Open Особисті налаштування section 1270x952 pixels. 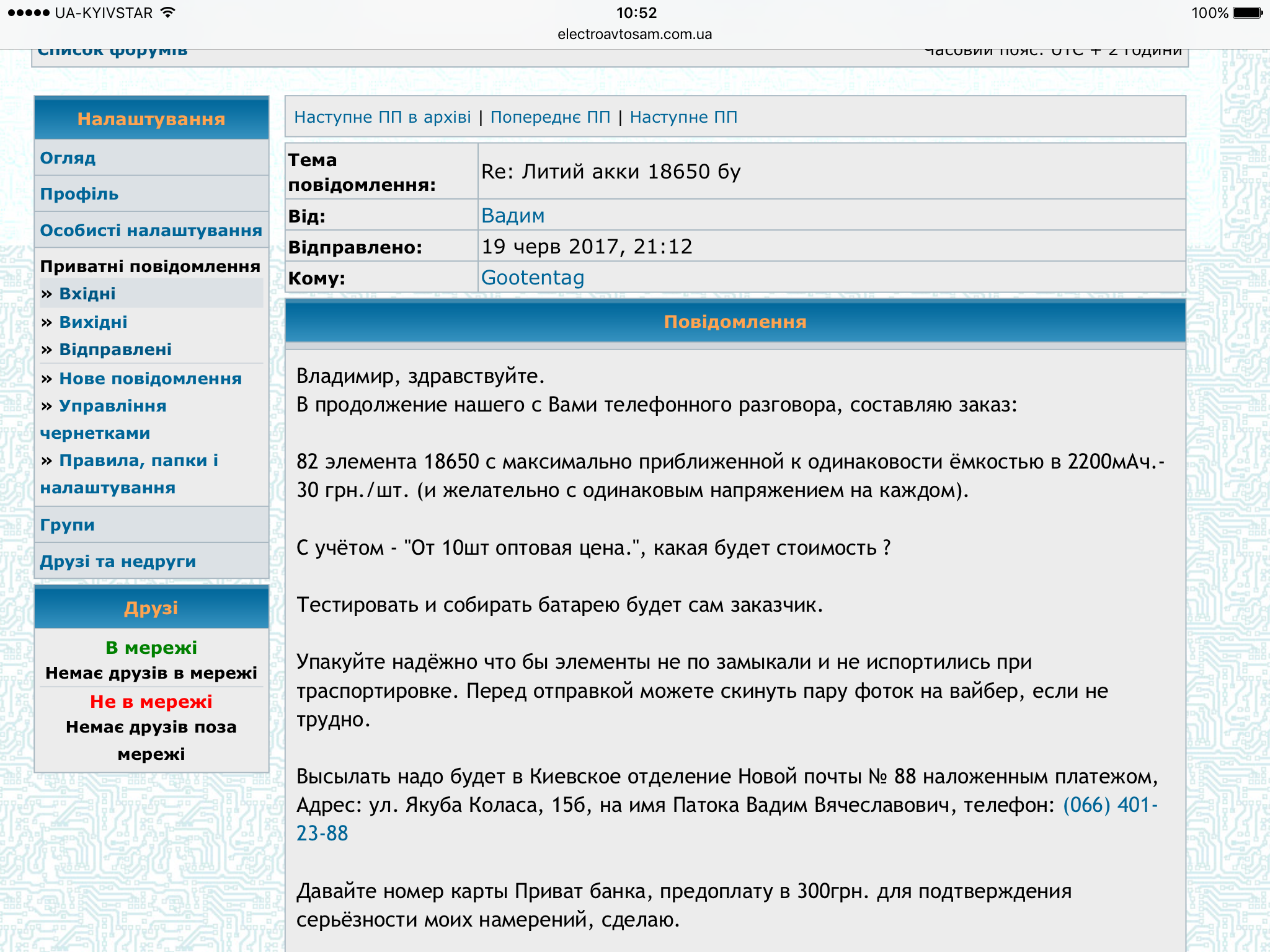click(151, 231)
